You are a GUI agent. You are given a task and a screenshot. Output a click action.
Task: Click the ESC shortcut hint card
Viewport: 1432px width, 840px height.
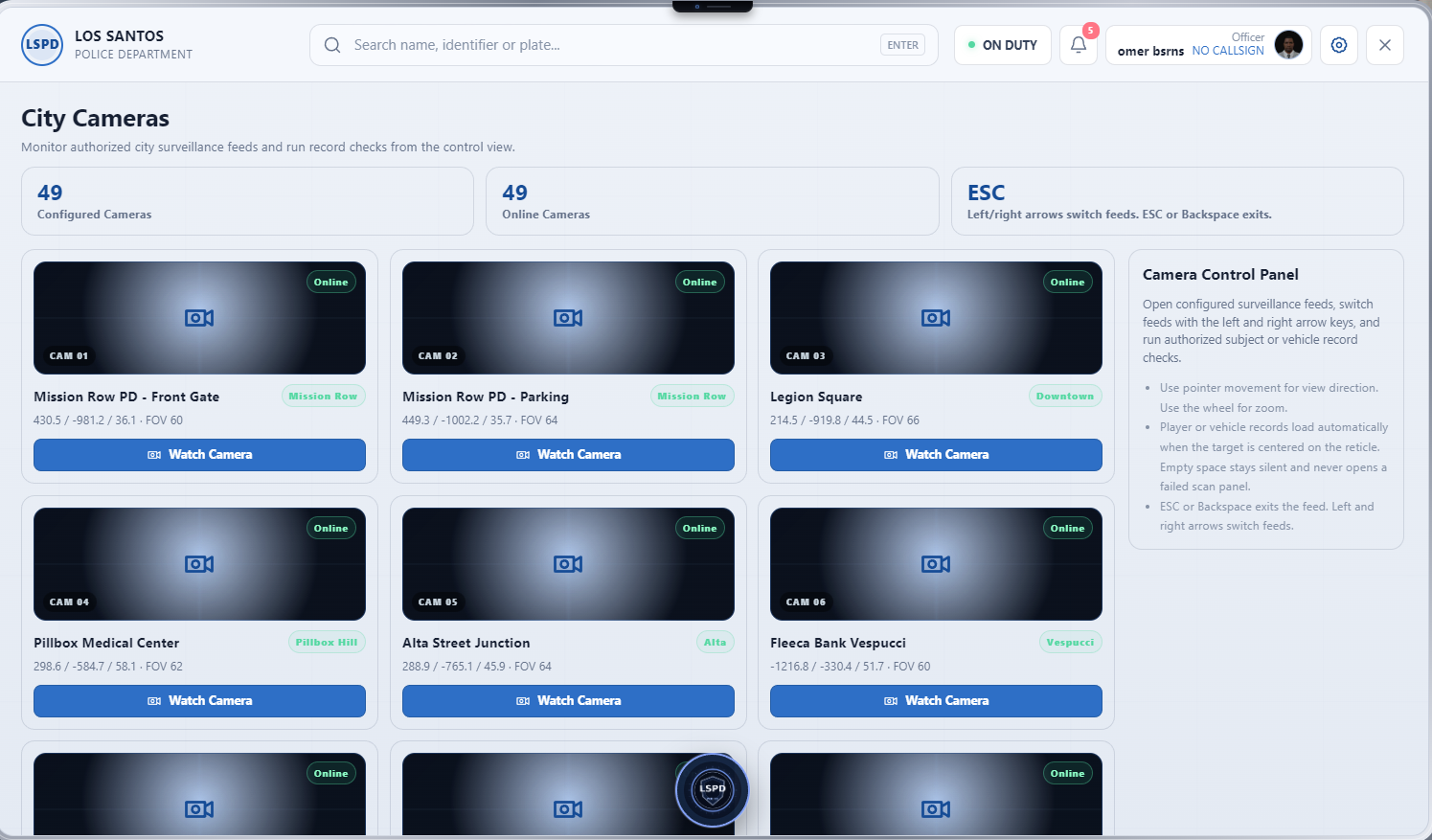click(x=1177, y=201)
